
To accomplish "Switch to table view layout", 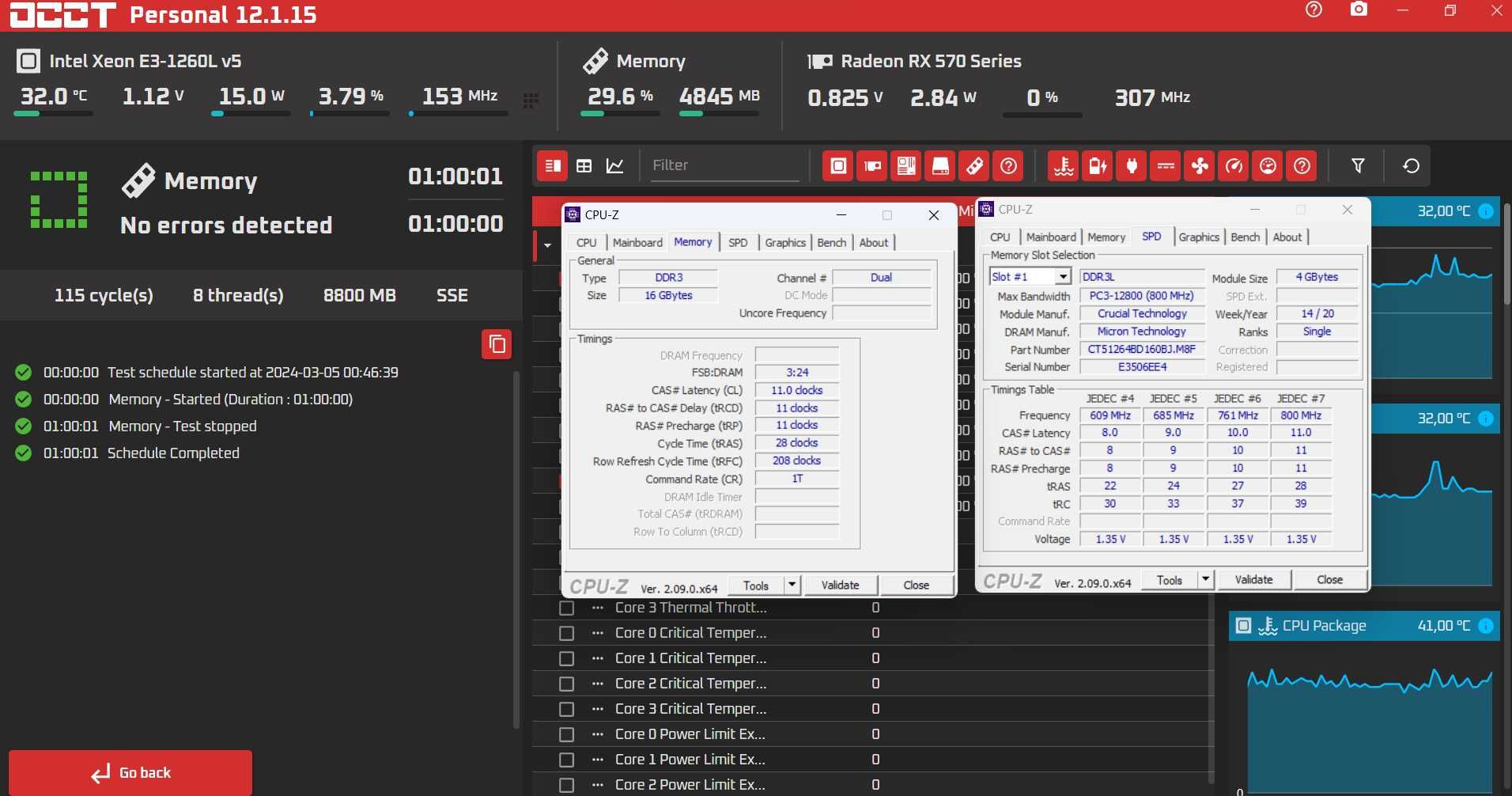I will point(584,165).
